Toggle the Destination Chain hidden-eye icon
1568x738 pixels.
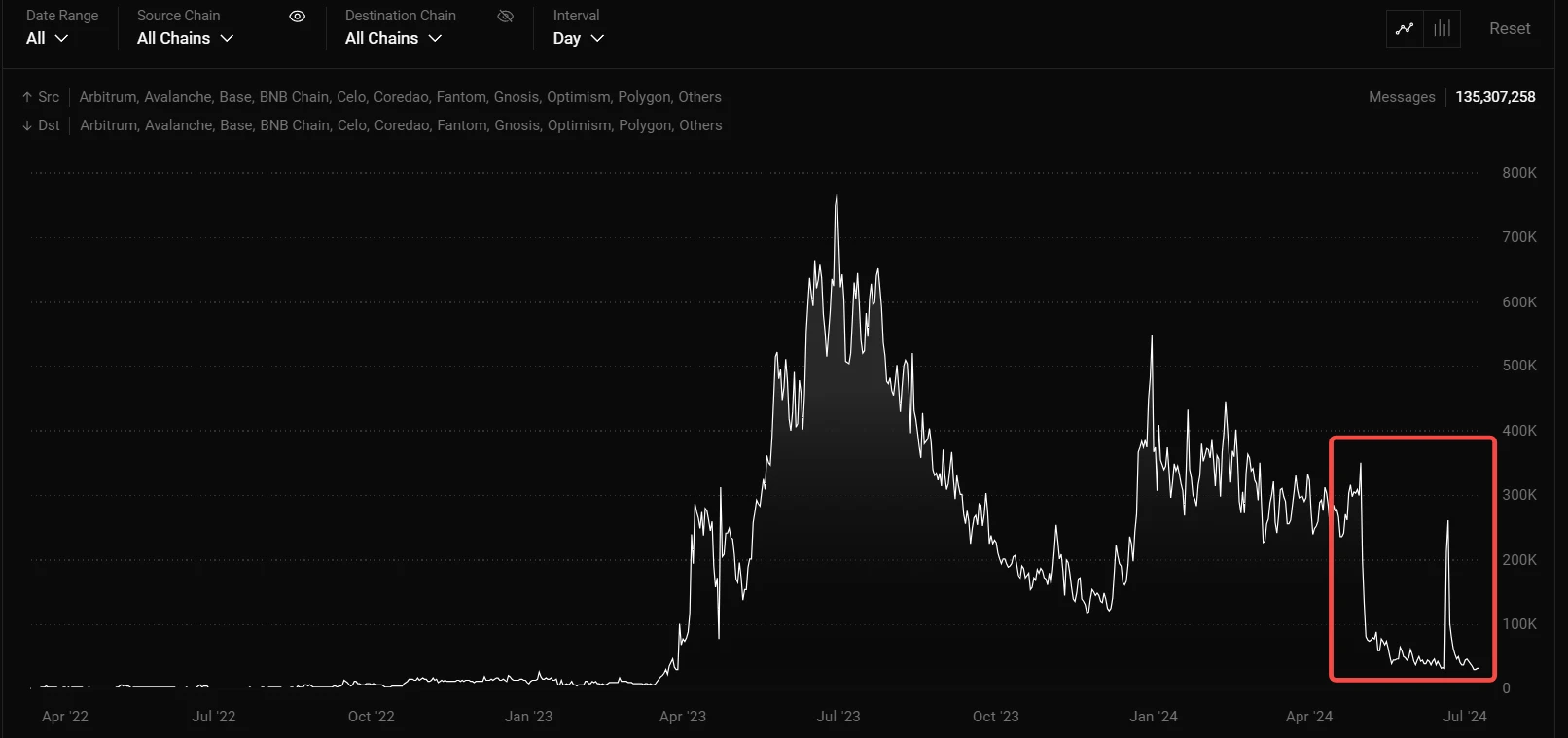pyautogui.click(x=505, y=17)
